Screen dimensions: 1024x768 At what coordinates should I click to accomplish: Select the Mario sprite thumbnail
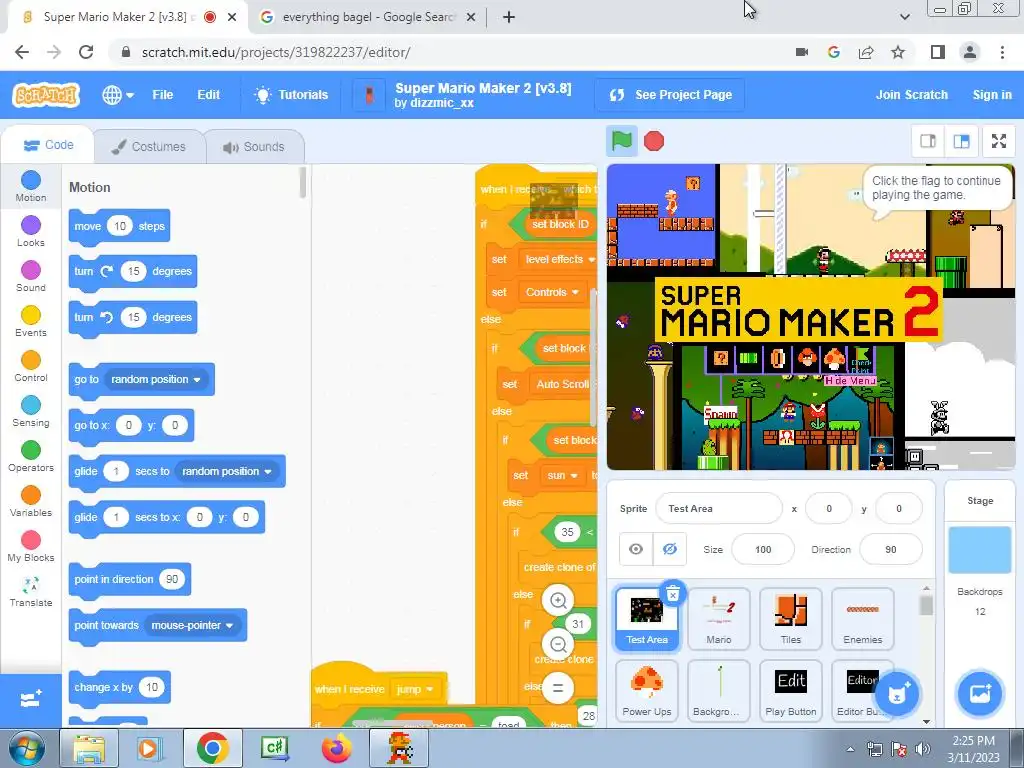pyautogui.click(x=718, y=619)
